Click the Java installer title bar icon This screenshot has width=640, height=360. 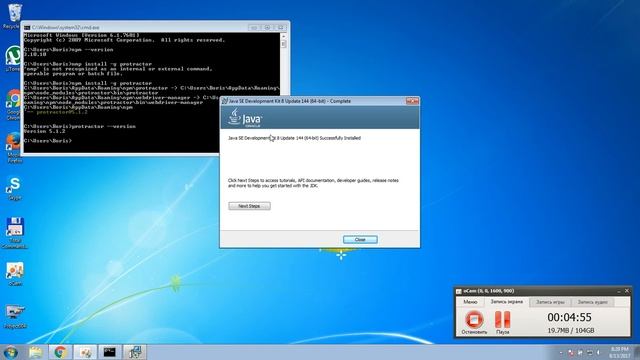coord(224,101)
